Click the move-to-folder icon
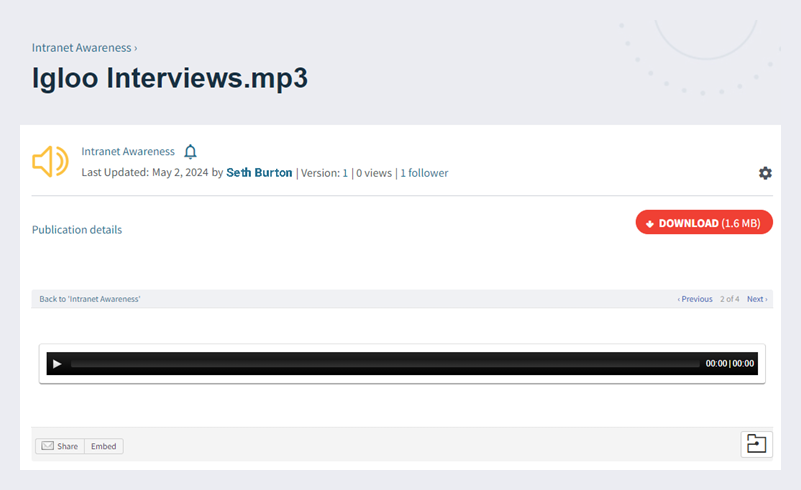Viewport: 801px width, 490px height. point(757,444)
